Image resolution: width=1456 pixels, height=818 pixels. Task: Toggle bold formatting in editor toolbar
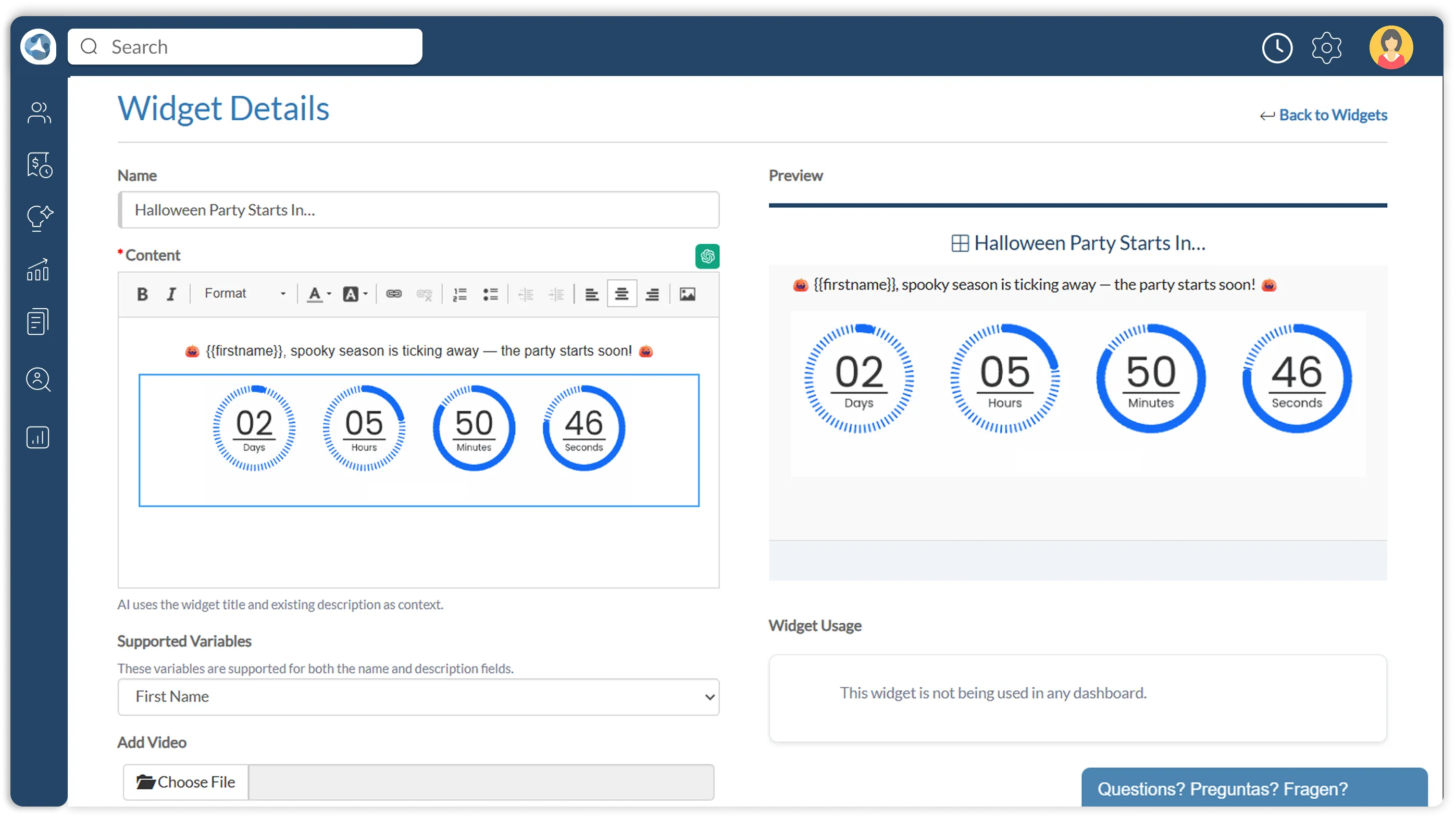point(142,294)
